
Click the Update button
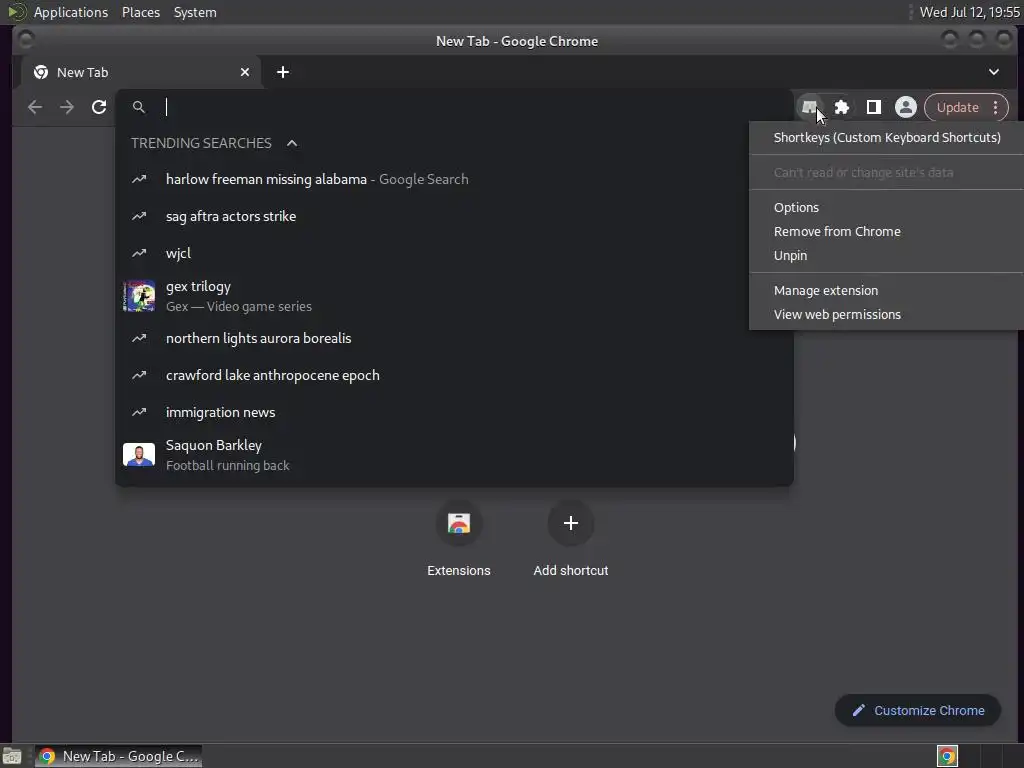click(957, 107)
